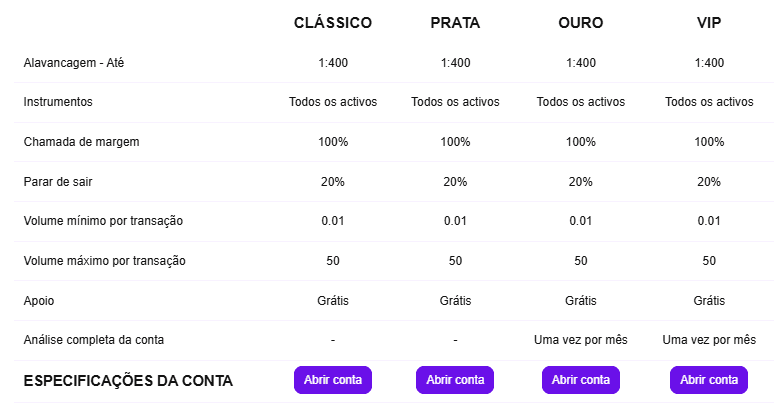This screenshot has width=778, height=415.
Task: Click Uma vez por mês under OURO
Action: (x=581, y=340)
